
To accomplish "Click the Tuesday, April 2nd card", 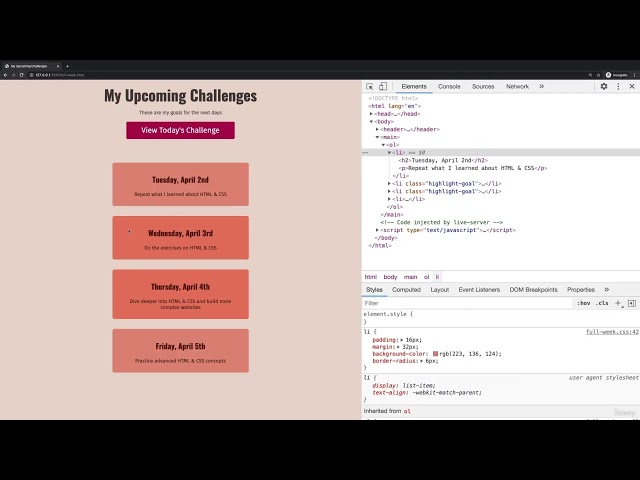I will [180, 184].
